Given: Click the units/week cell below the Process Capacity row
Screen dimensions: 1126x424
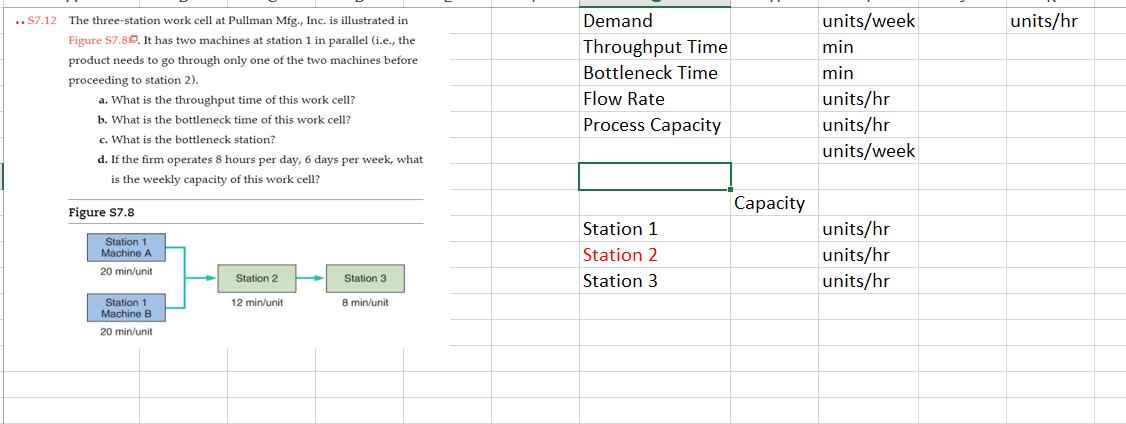Looking at the screenshot, I should click(868, 150).
